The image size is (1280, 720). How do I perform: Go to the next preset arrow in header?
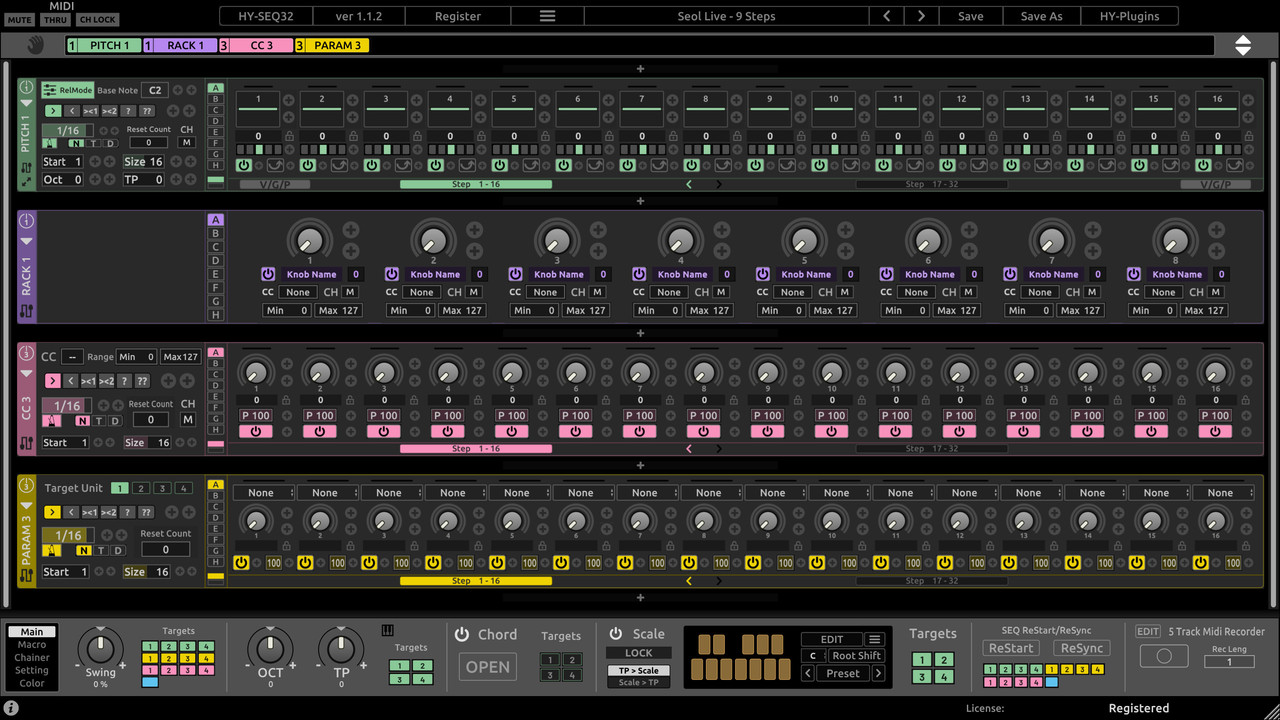(x=921, y=16)
